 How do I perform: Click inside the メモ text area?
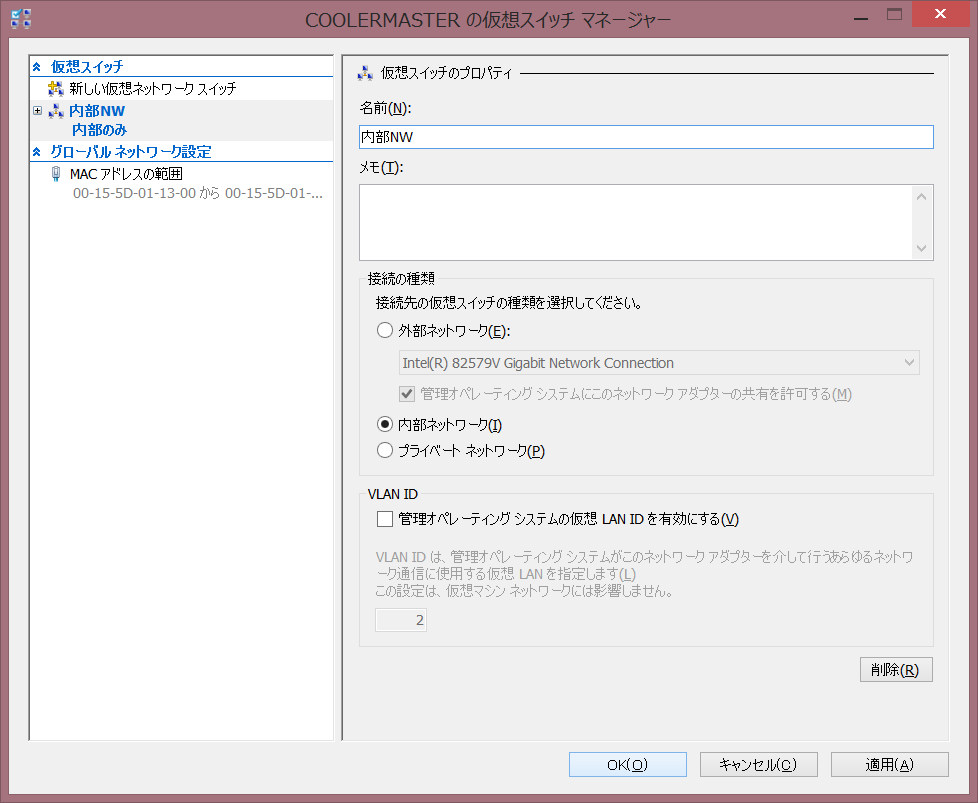pyautogui.click(x=636, y=222)
